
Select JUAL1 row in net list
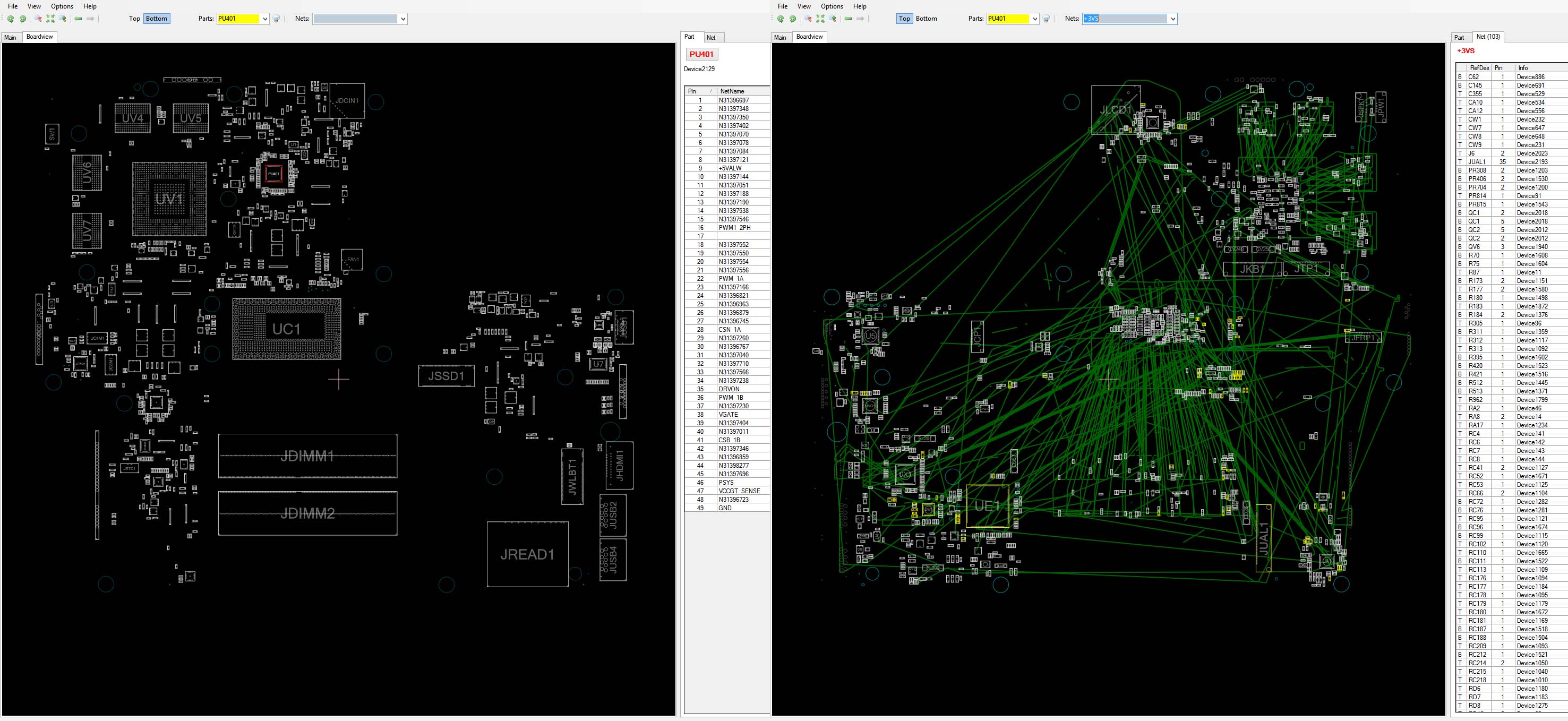(x=1477, y=162)
